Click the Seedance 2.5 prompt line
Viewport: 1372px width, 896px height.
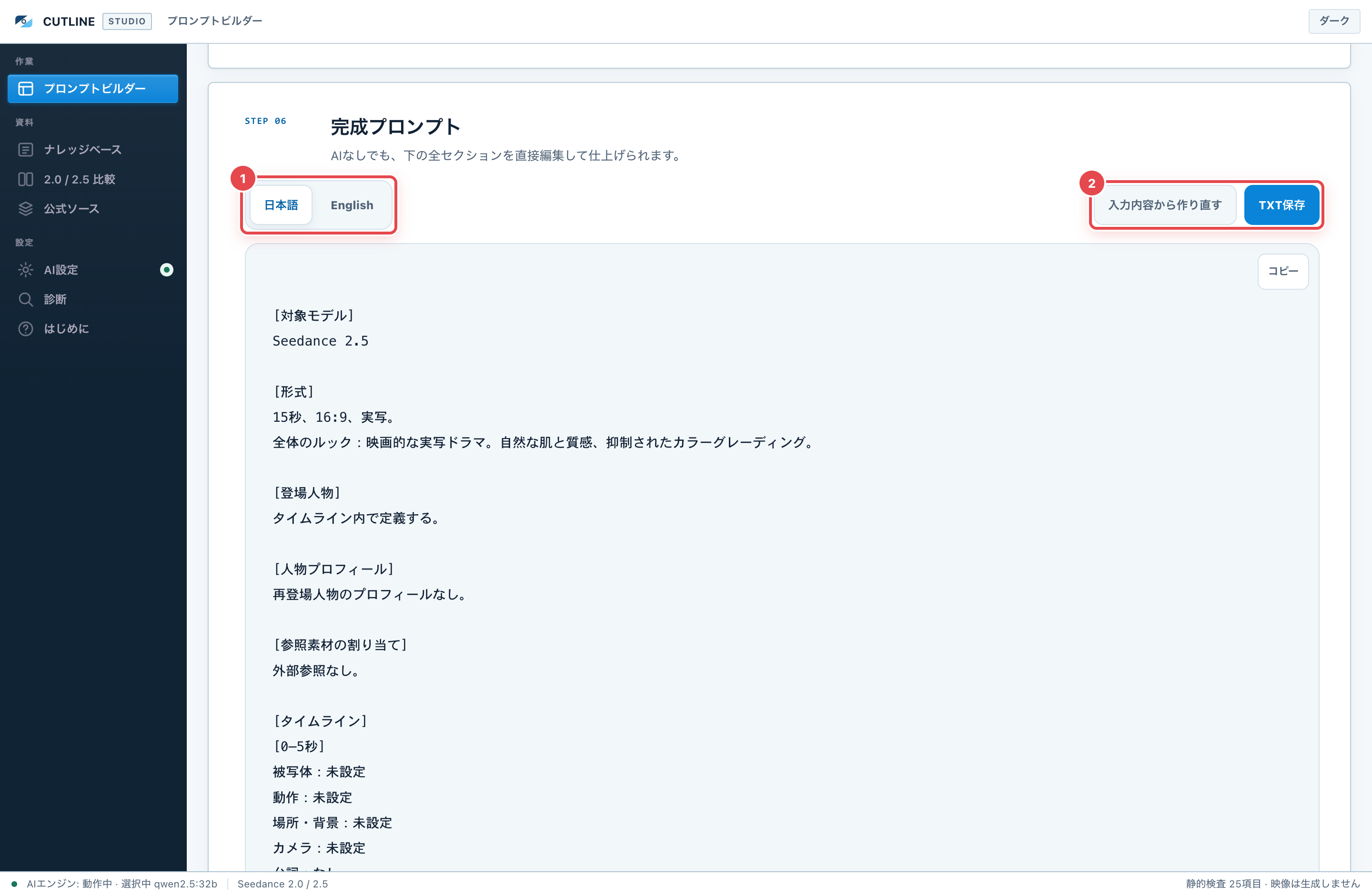point(321,341)
